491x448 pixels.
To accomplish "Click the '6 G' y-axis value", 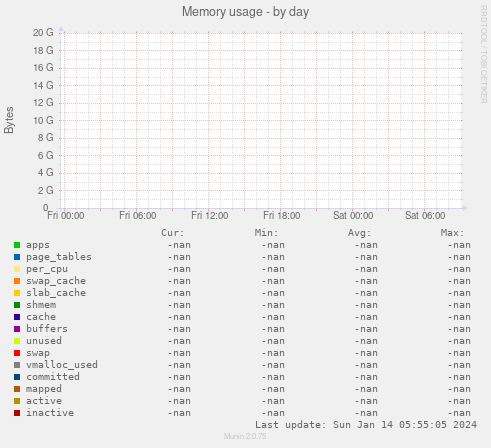I will 45,156.
